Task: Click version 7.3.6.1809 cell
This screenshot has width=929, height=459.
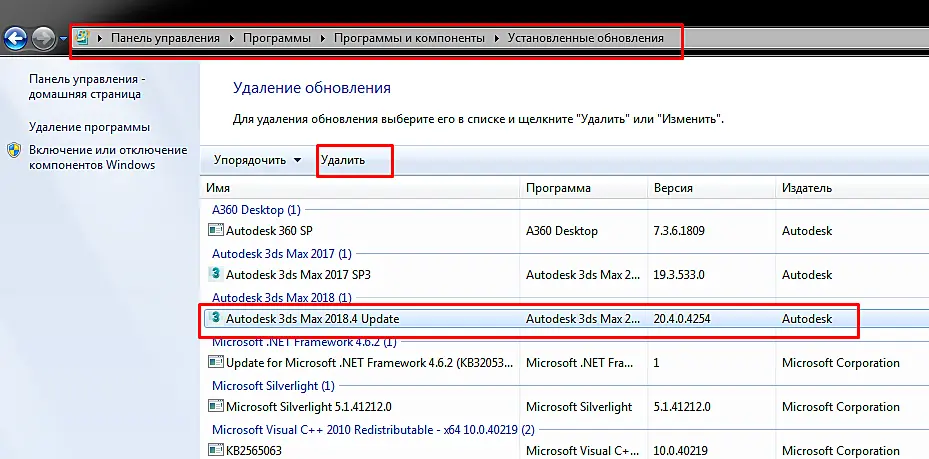Action: click(679, 231)
